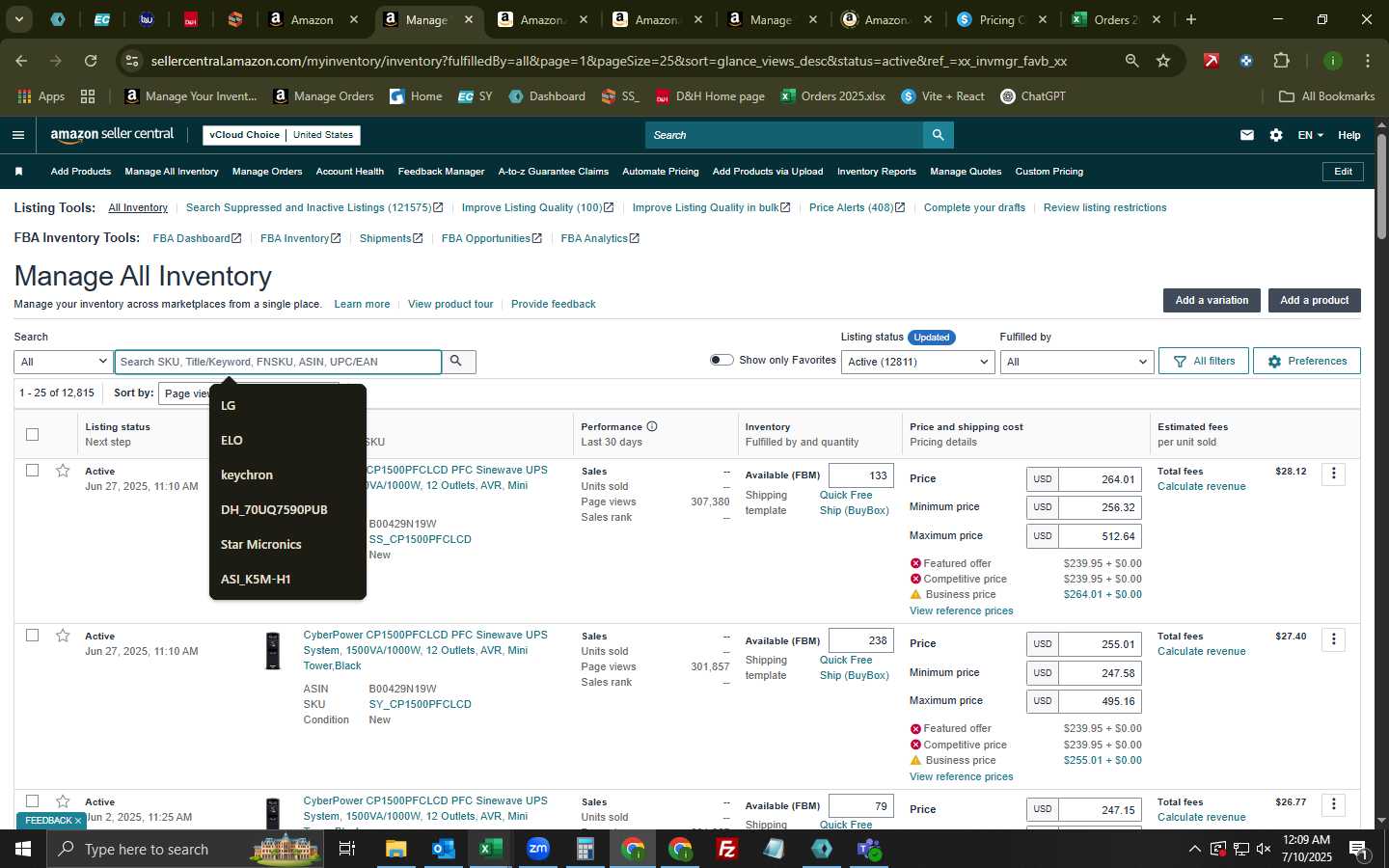The width and height of the screenshot is (1389, 868).
Task: Select Star Micronics from search suggestions
Action: pyautogui.click(x=287, y=544)
